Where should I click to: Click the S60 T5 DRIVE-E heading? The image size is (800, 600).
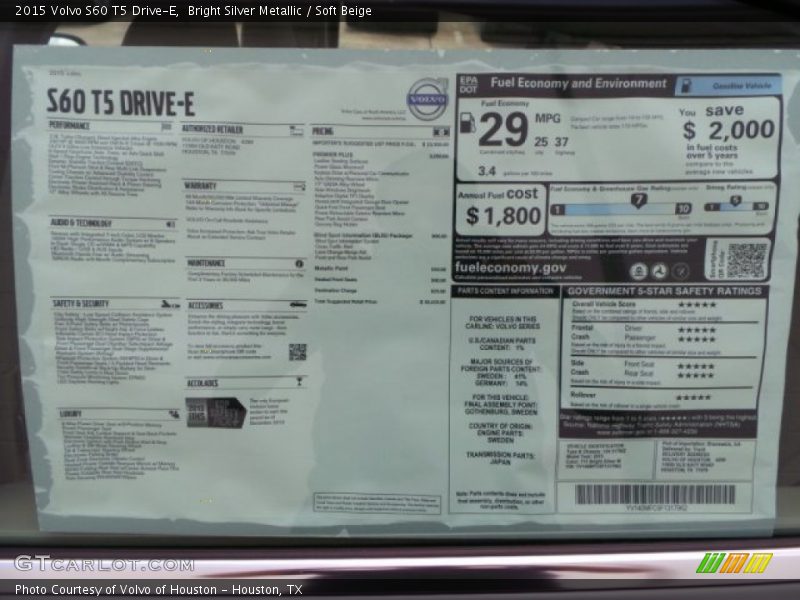tap(120, 102)
